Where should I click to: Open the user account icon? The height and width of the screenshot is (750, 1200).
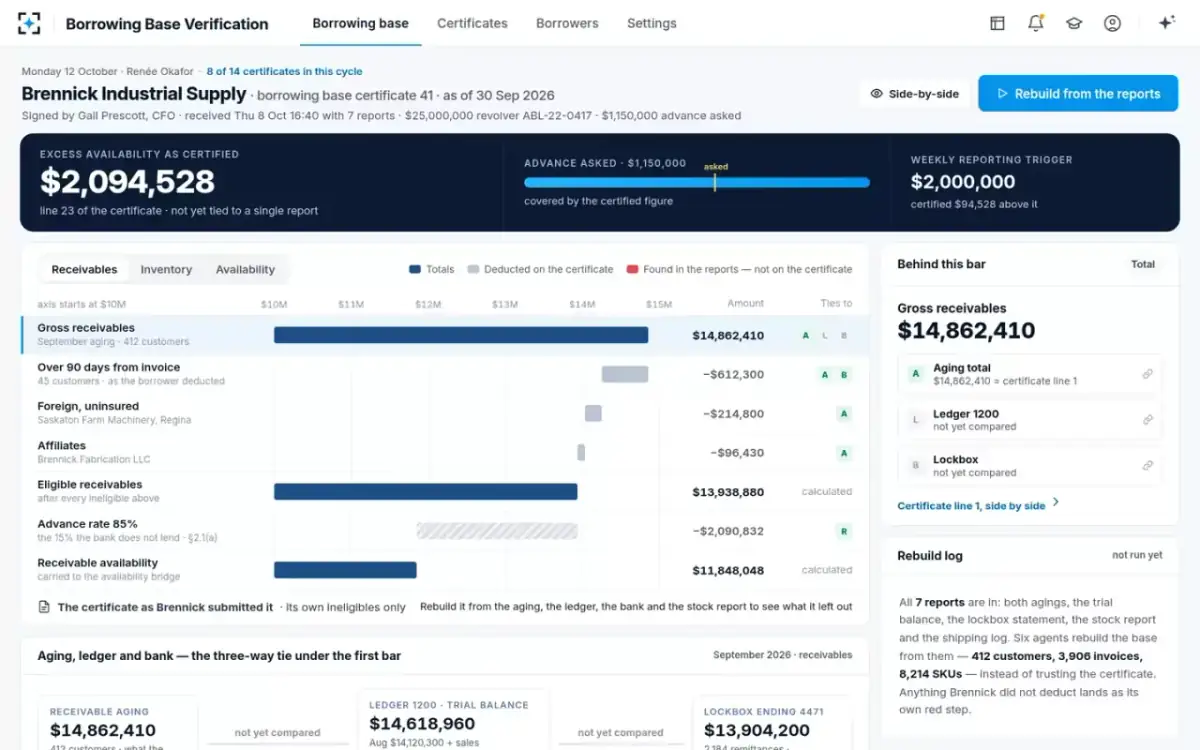pos(1112,23)
